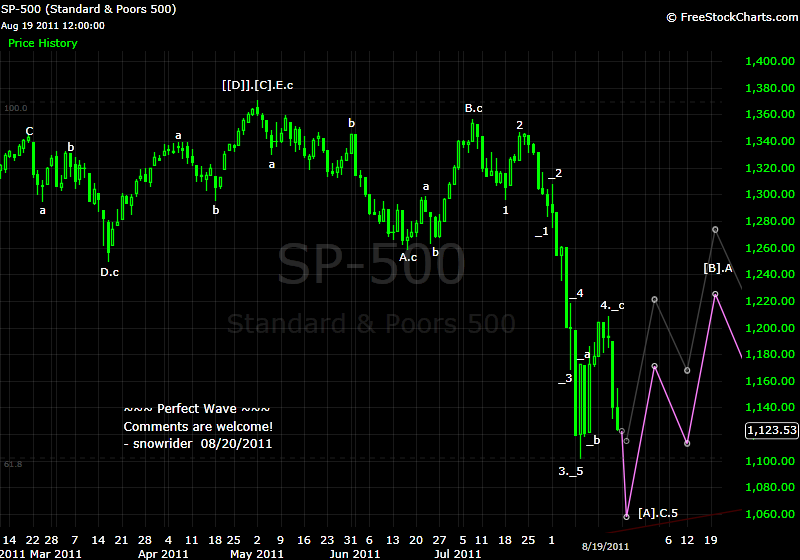Click the 100.0 Fibonacci level label

(x=16, y=108)
